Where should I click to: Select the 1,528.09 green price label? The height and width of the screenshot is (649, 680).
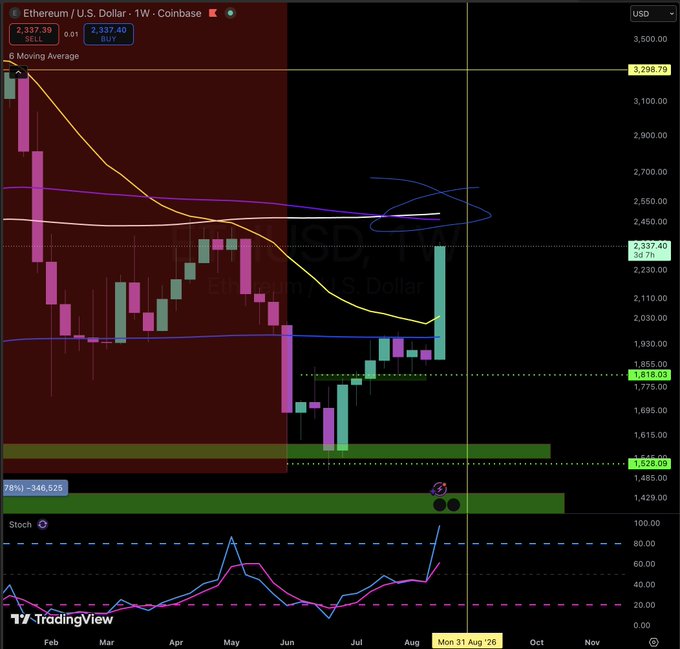tap(650, 464)
